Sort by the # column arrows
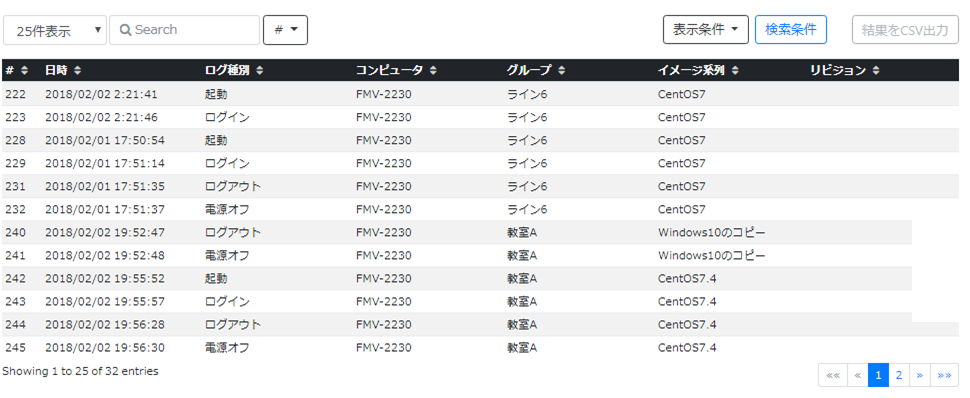Image resolution: width=970 pixels, height=398 pixels. (24, 71)
